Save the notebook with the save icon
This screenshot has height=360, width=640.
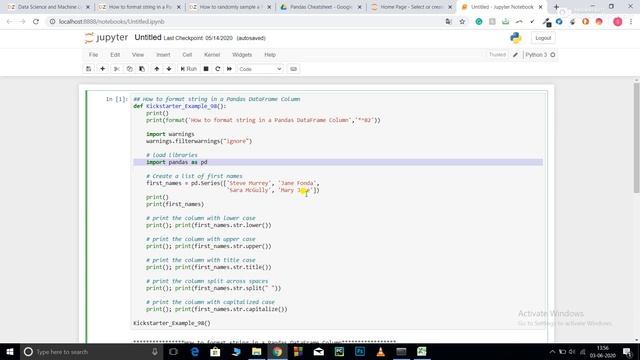point(89,69)
